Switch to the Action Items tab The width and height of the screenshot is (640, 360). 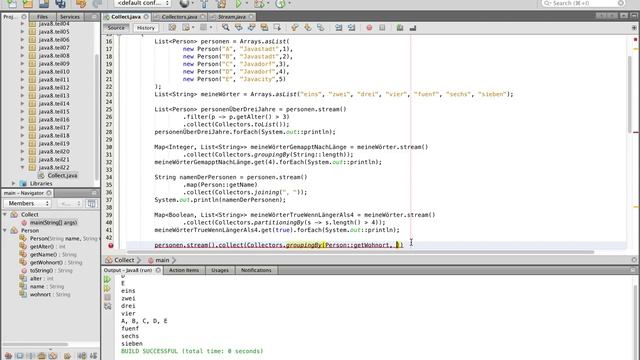click(184, 270)
